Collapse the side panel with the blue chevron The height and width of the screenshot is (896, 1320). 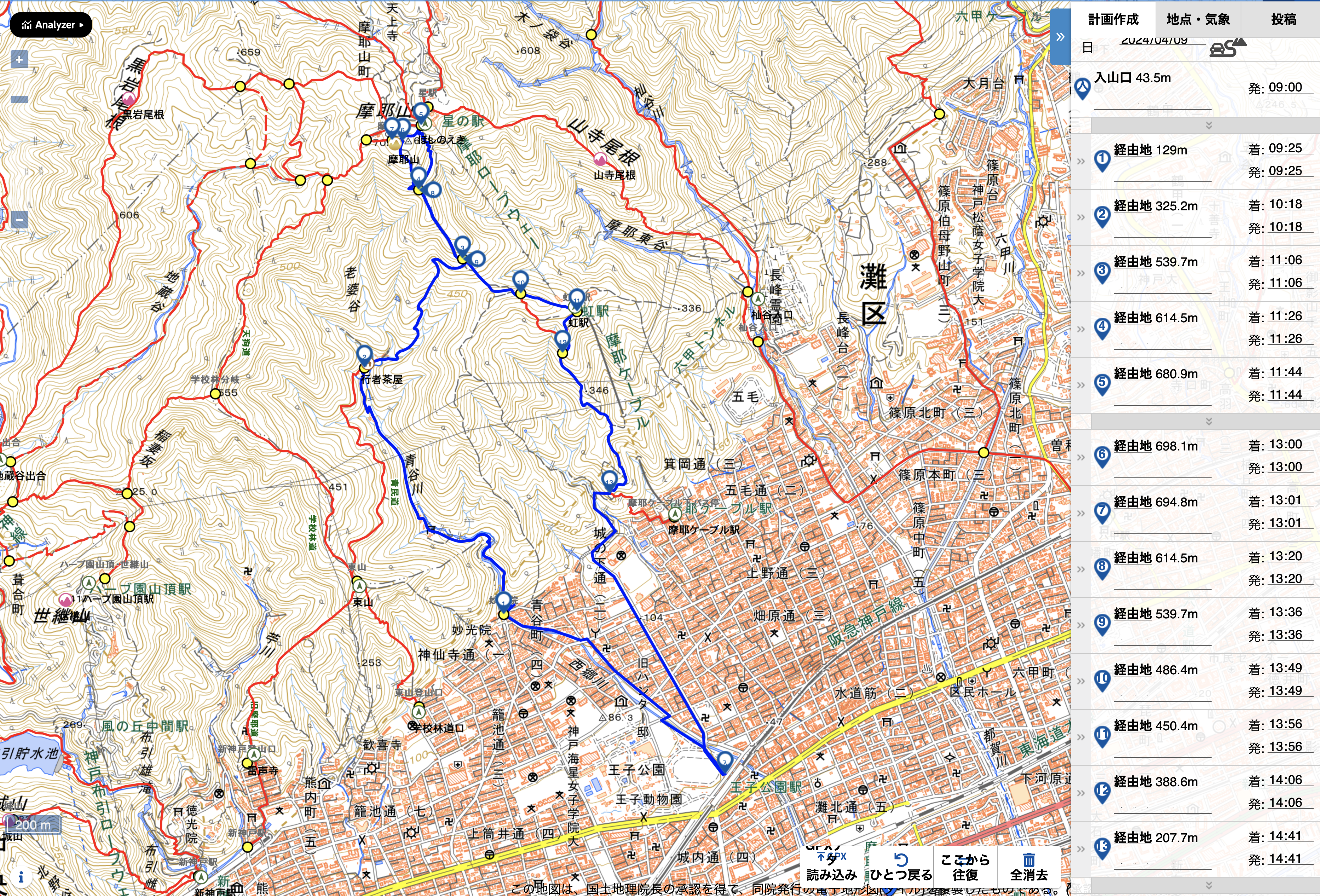[x=1060, y=38]
